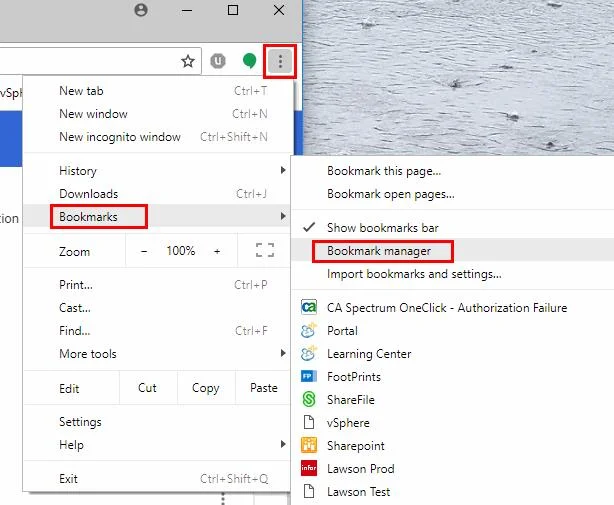Click the red infor icon for Lawson Prod
This screenshot has height=505, width=614.
click(x=309, y=468)
